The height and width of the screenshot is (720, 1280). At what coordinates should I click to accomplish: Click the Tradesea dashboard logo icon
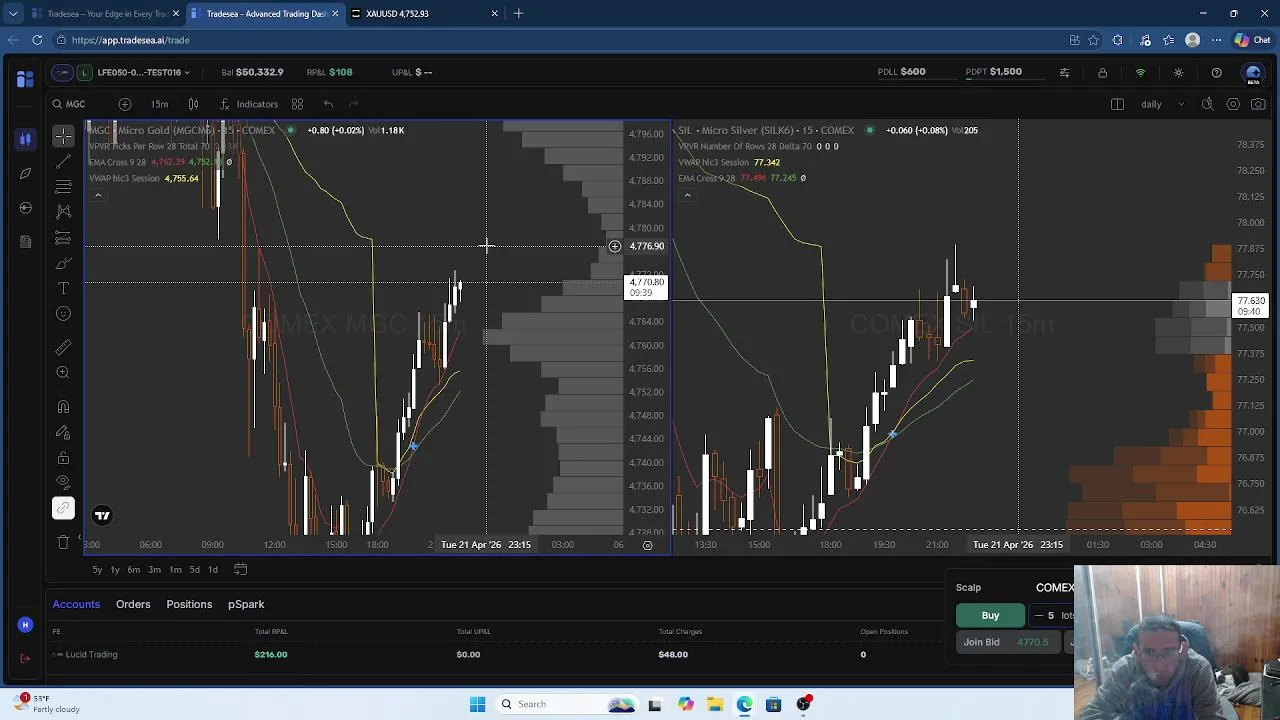(x=25, y=78)
